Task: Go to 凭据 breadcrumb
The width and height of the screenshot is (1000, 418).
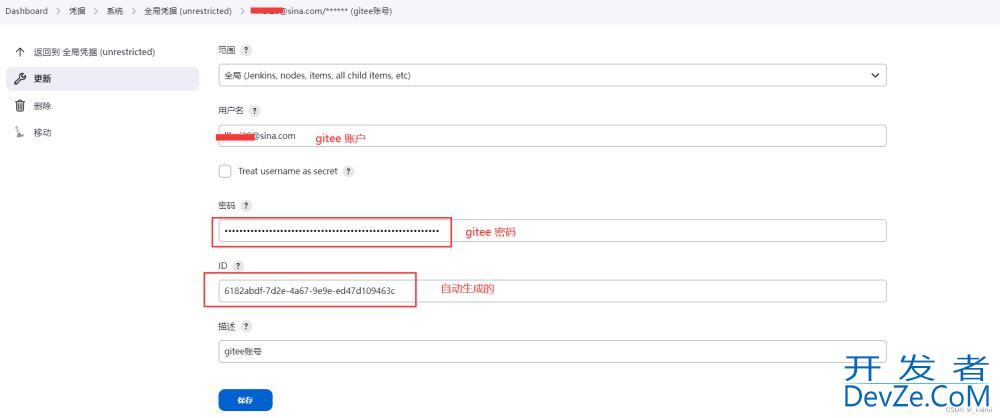Action: pyautogui.click(x=77, y=11)
